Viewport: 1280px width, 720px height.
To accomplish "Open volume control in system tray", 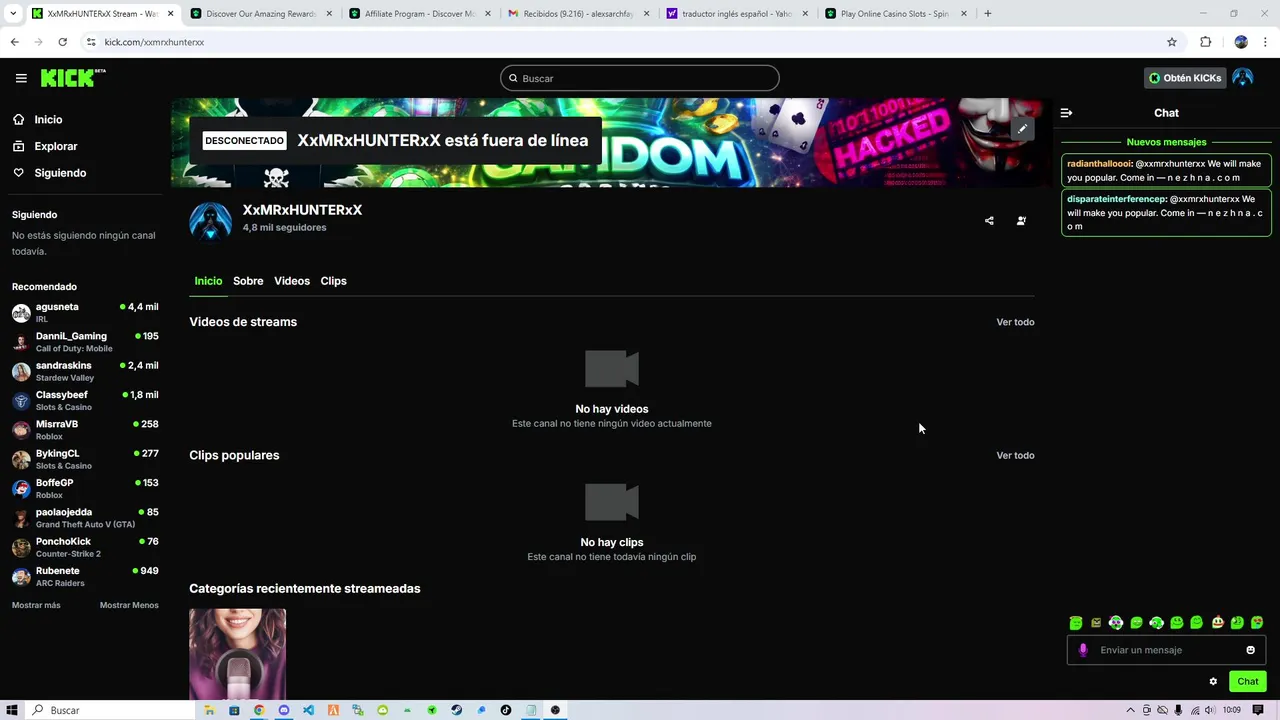I will click(1211, 710).
